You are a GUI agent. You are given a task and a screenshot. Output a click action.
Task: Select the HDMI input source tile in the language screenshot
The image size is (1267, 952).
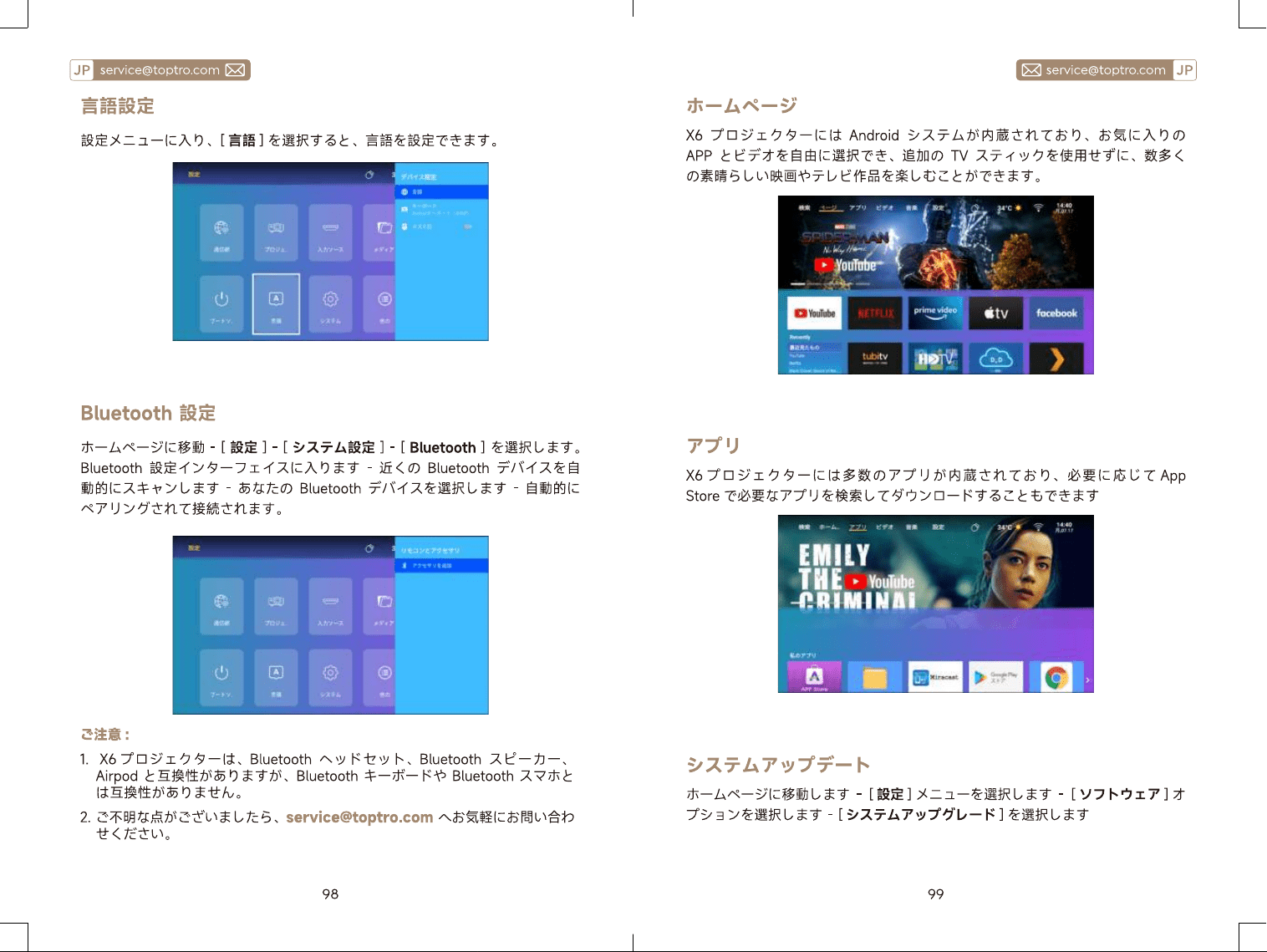click(330, 232)
